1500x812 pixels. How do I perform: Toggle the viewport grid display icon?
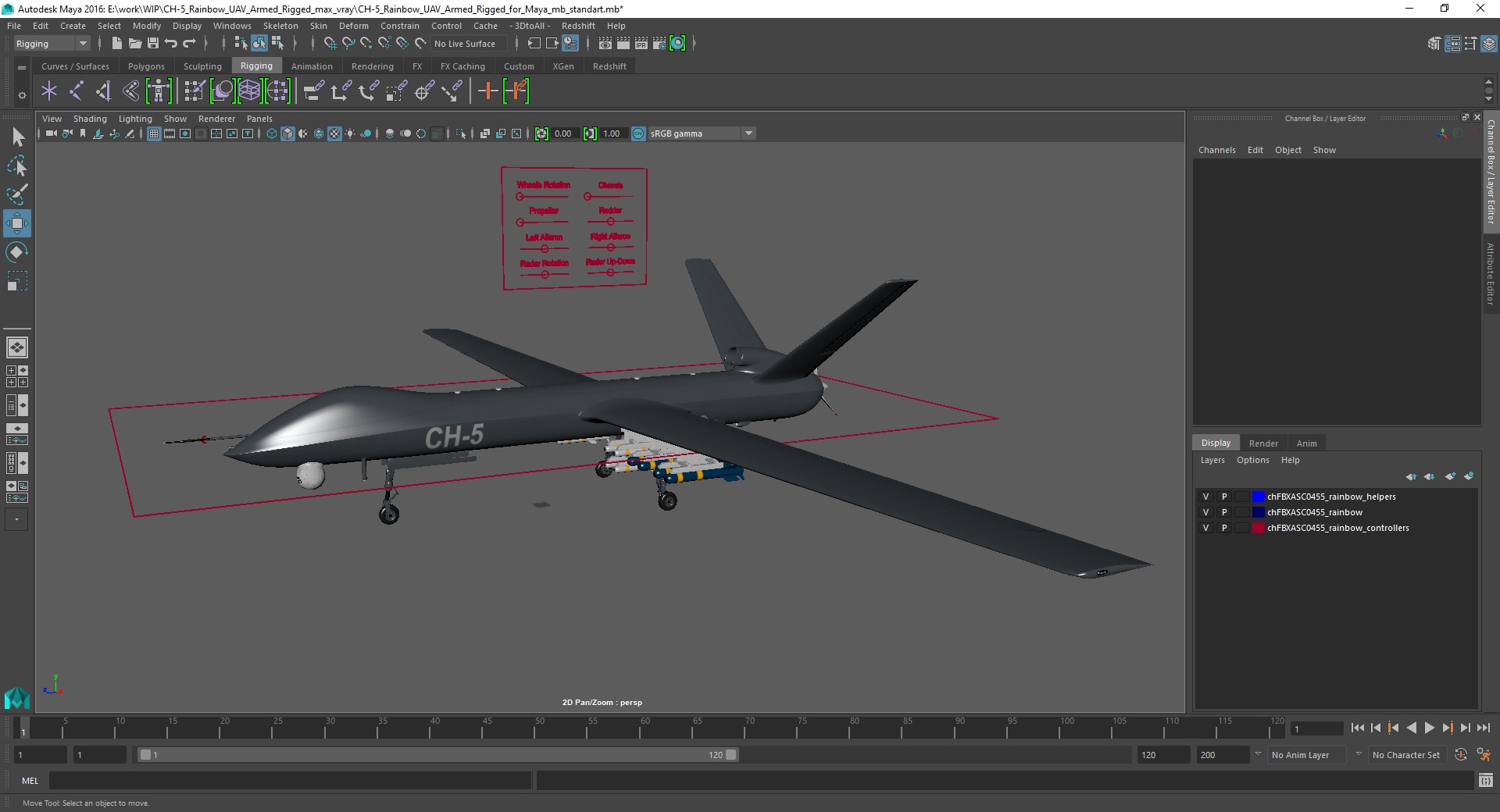tap(154, 134)
